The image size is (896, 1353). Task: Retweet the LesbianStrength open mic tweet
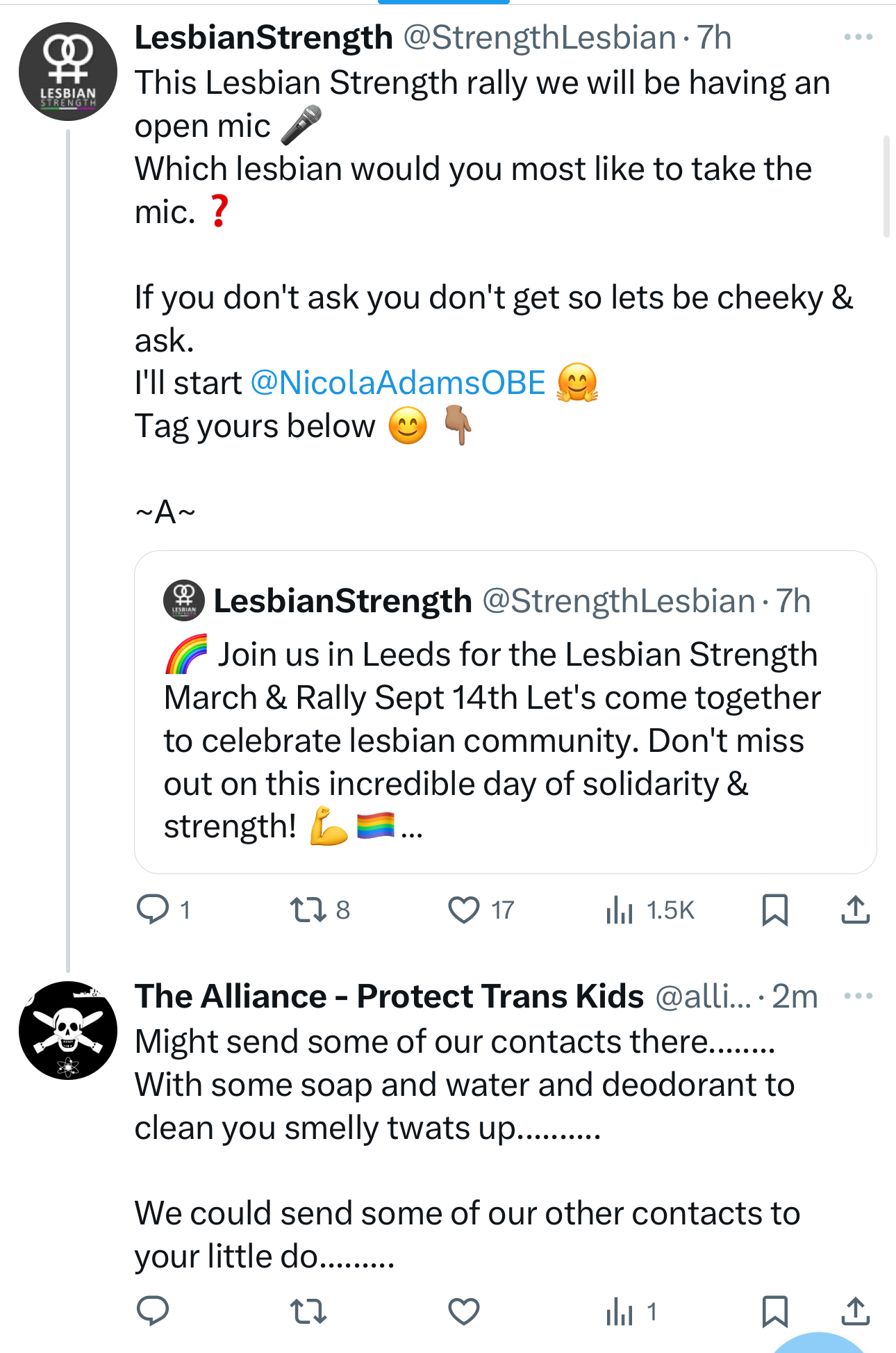308,910
